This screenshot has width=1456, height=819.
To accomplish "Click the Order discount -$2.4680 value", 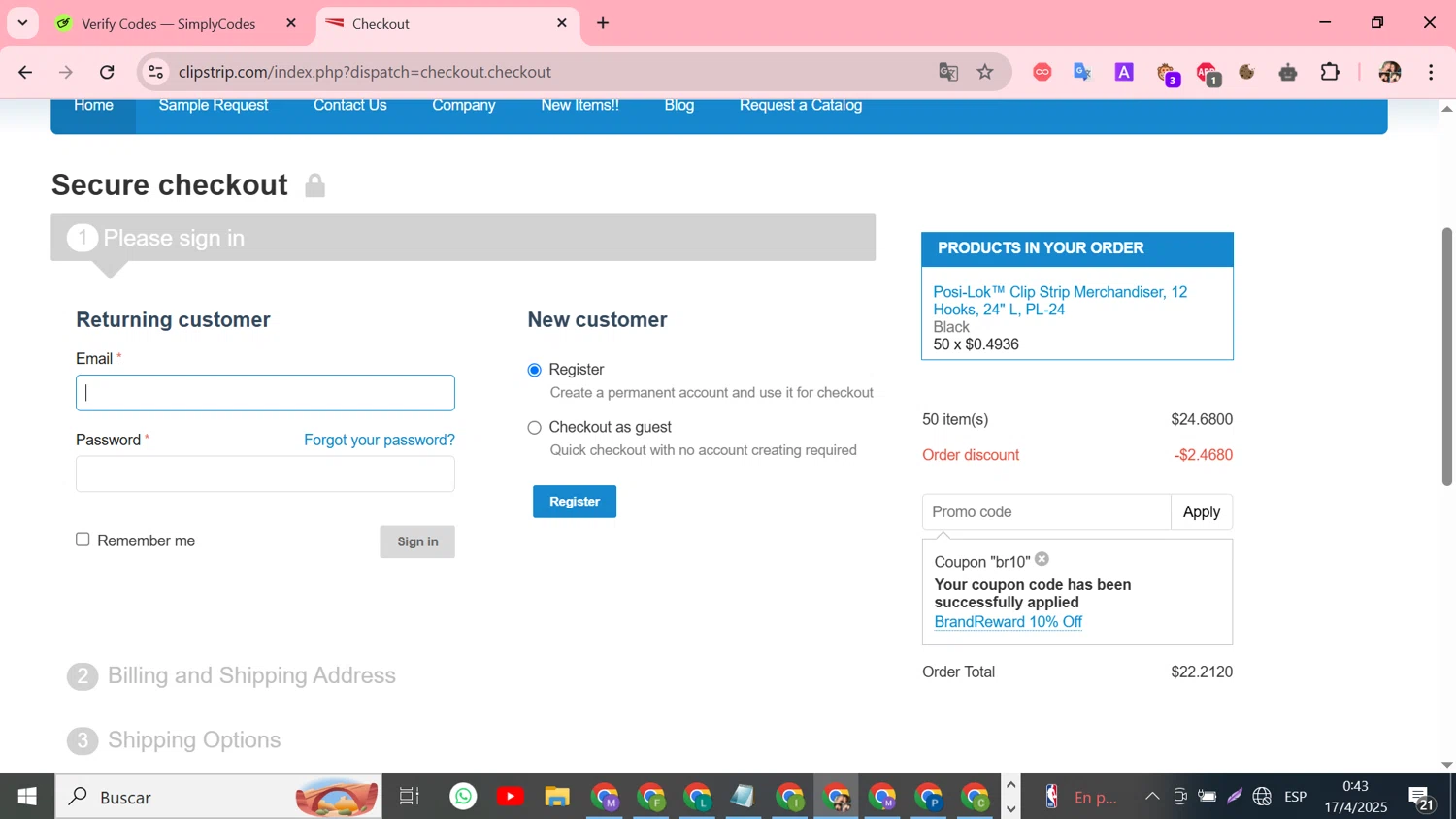I will (x=1204, y=455).
